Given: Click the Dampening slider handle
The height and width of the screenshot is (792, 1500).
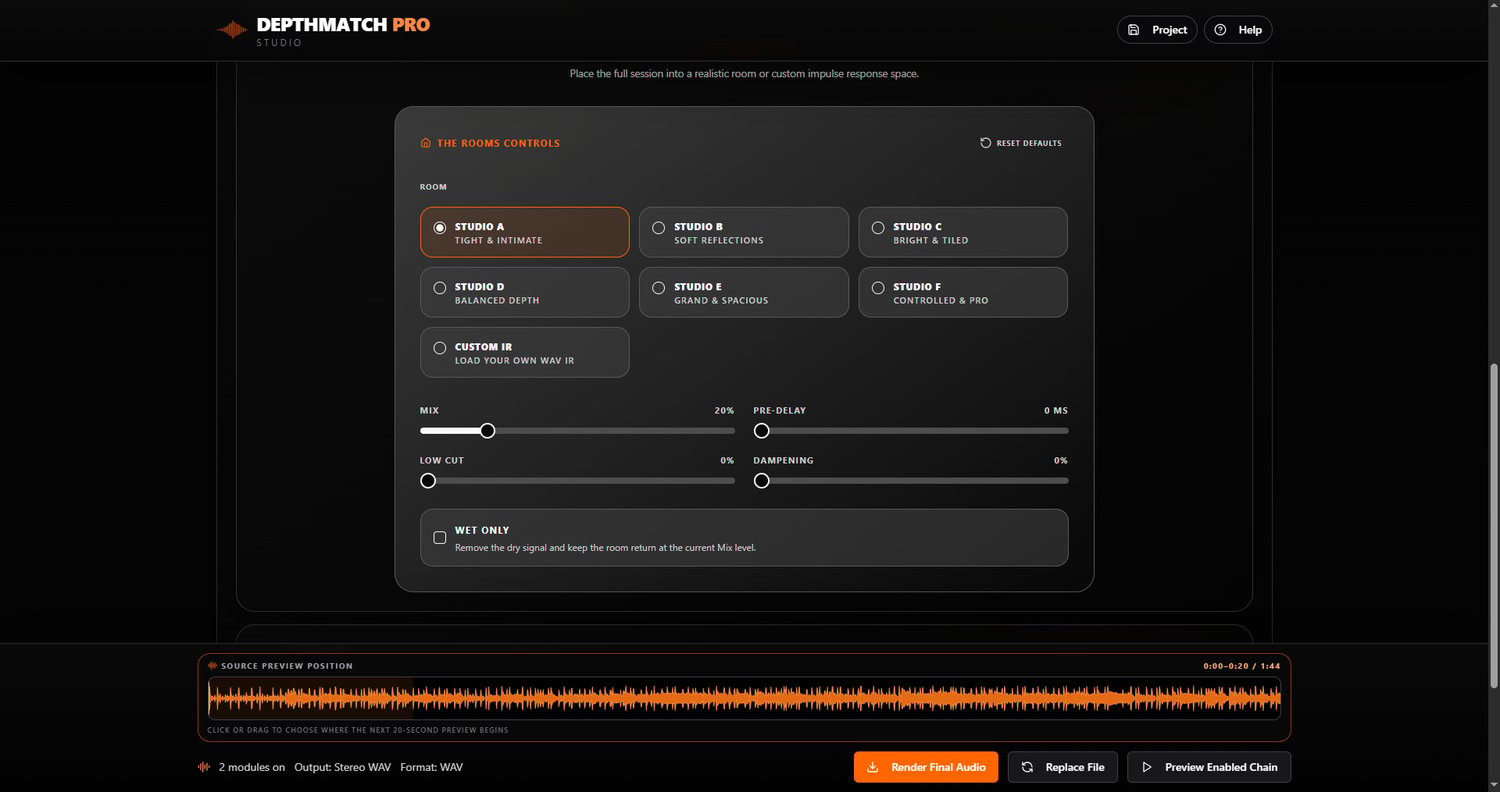Looking at the screenshot, I should pos(762,481).
